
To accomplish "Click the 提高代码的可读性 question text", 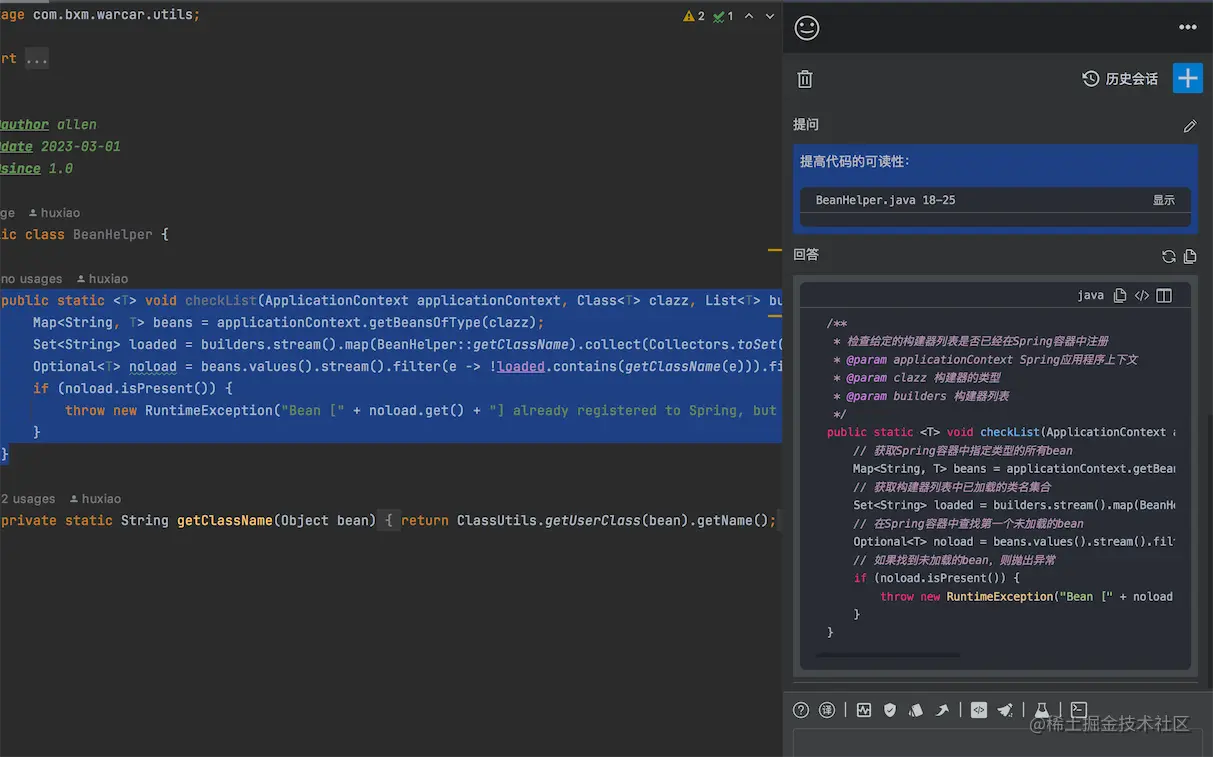I will pyautogui.click(x=854, y=161).
